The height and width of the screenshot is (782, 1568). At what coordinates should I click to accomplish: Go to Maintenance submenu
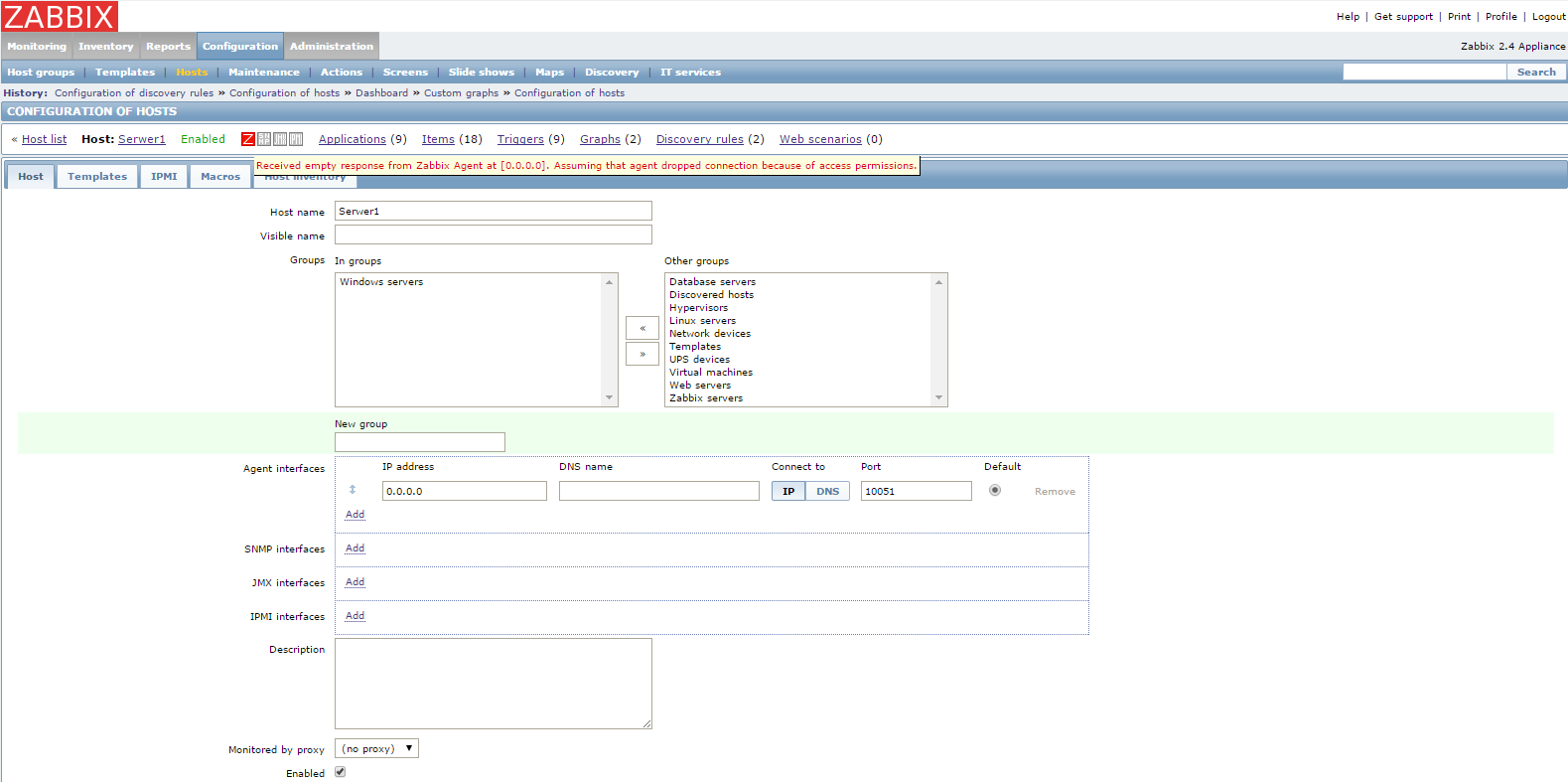tap(264, 73)
